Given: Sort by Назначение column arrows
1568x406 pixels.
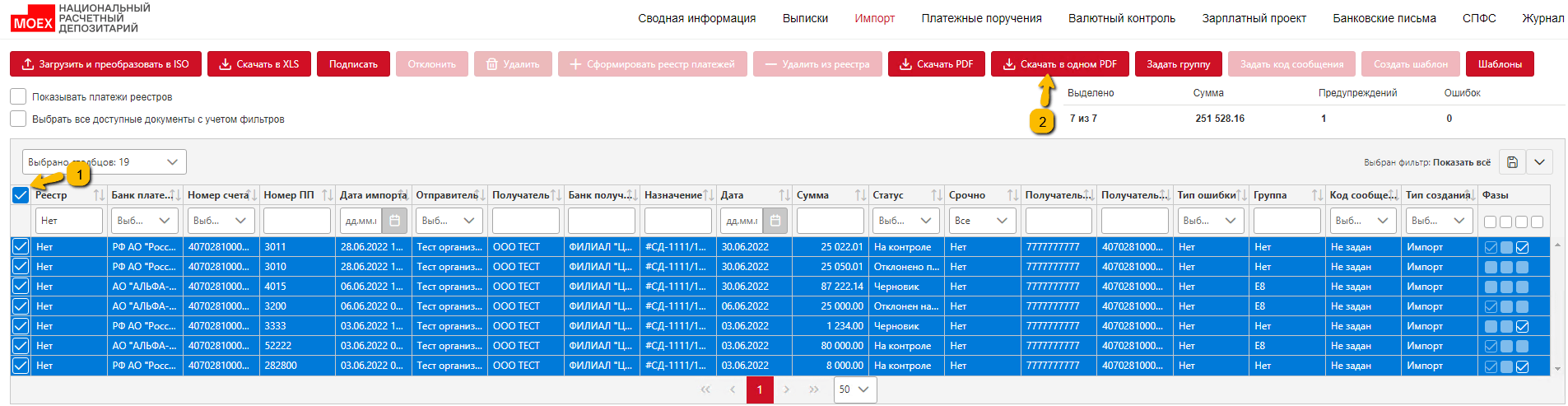Looking at the screenshot, I should pos(709,195).
